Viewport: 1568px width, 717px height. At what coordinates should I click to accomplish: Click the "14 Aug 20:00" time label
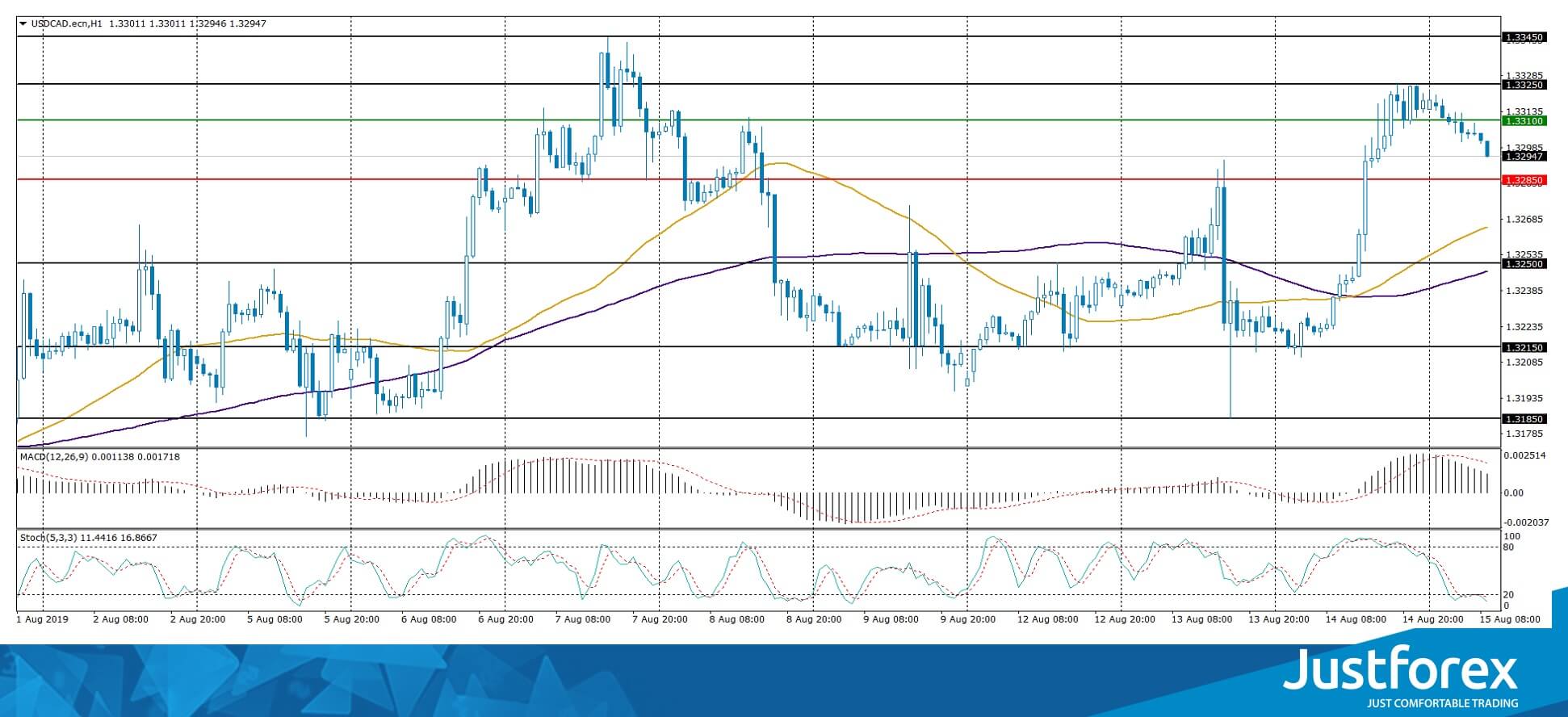click(x=1432, y=620)
